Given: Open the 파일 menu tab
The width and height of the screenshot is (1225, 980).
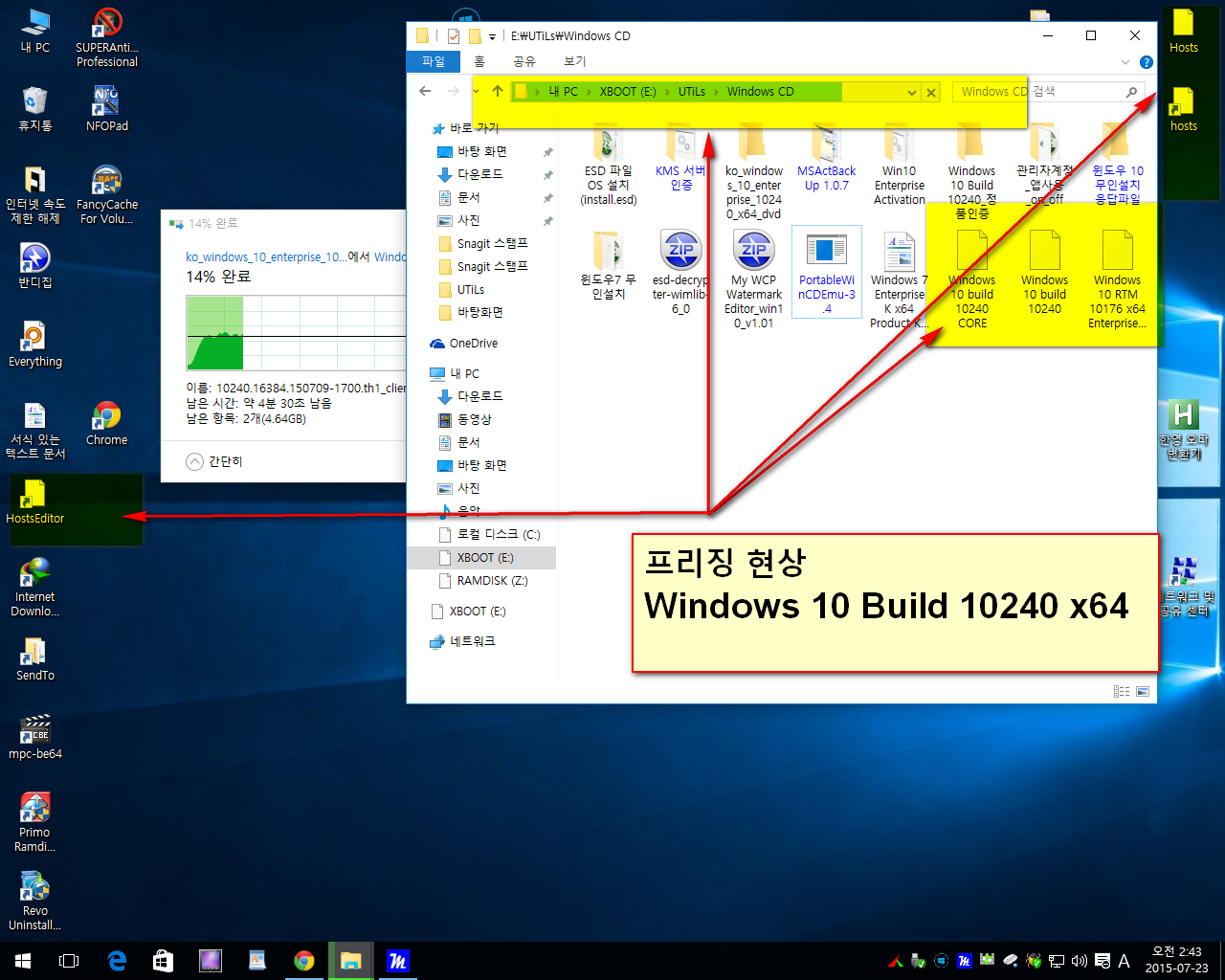Looking at the screenshot, I should tap(434, 61).
